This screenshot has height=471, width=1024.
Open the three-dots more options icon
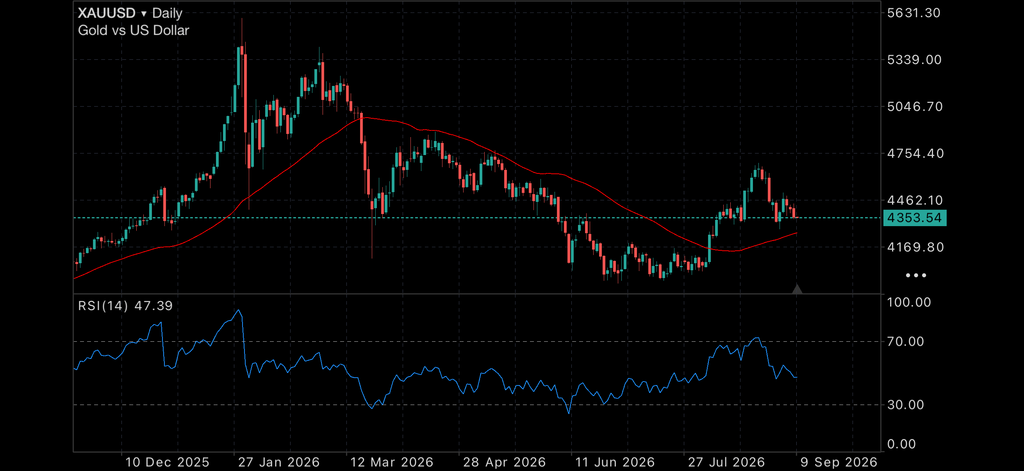click(x=916, y=275)
